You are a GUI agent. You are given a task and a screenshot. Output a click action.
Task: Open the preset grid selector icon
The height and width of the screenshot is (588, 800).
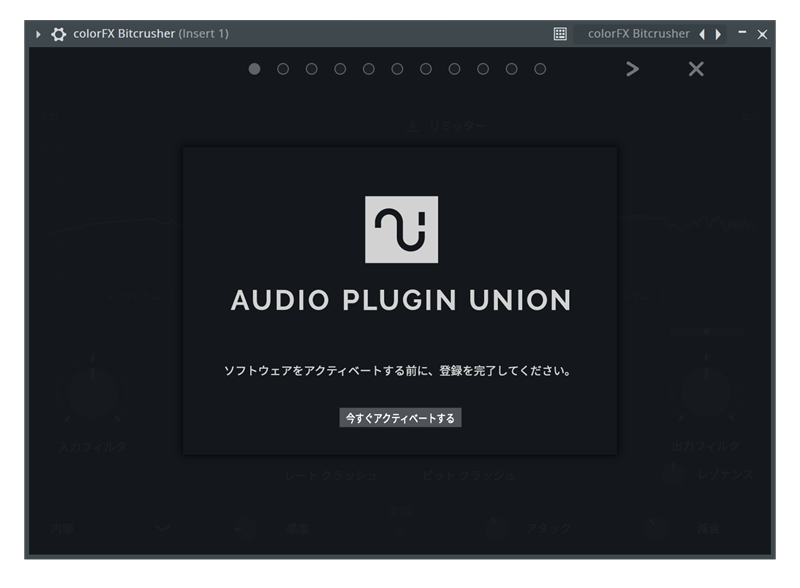560,34
